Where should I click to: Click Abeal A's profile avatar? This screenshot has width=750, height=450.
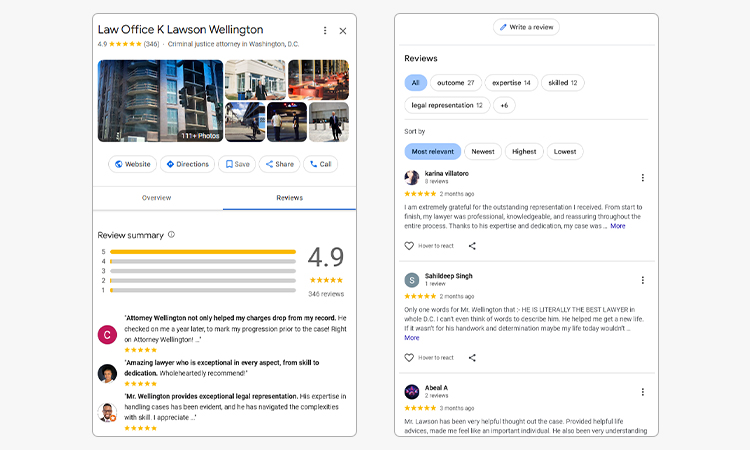(412, 392)
